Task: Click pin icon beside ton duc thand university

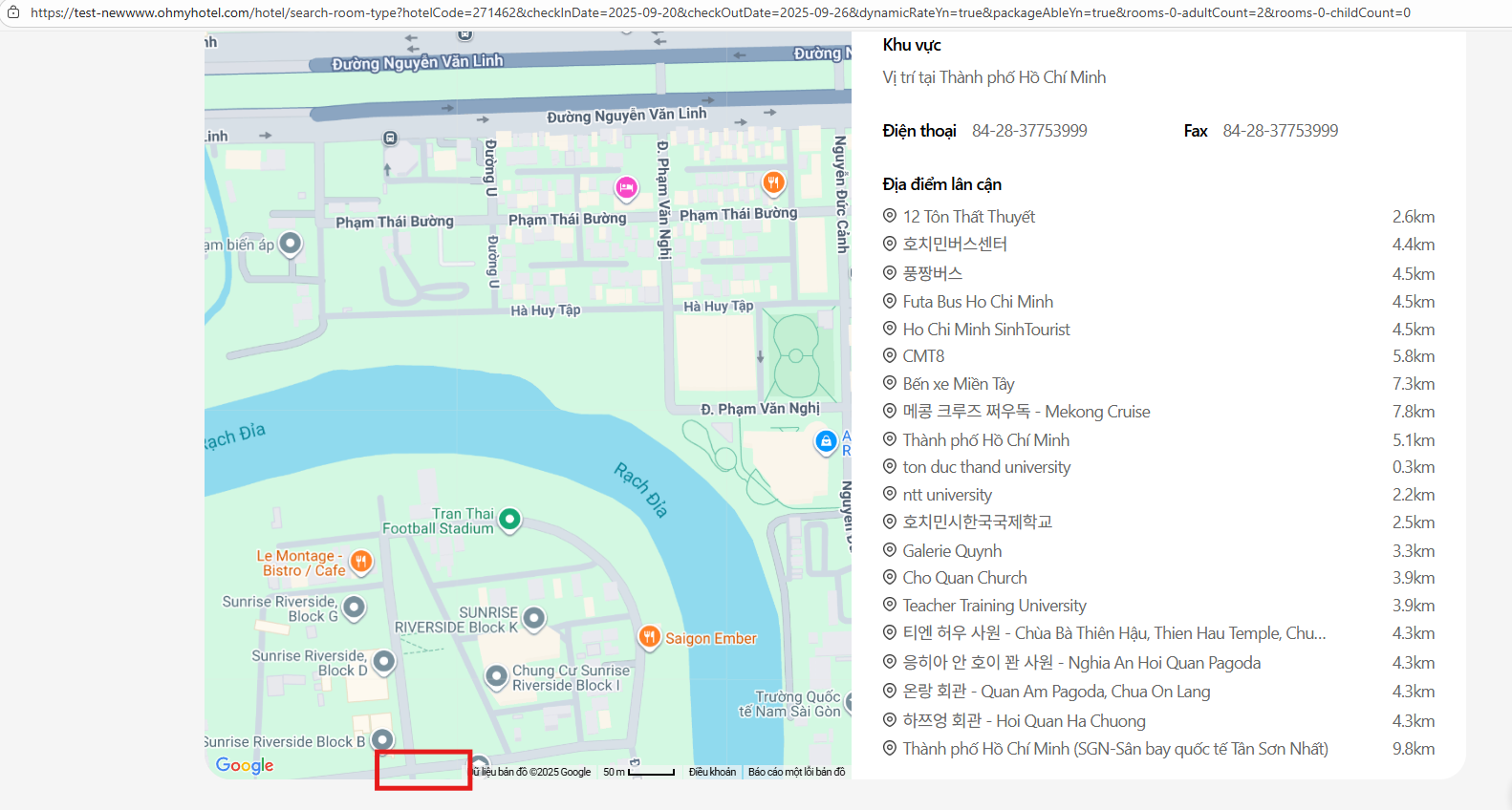Action: pos(890,466)
